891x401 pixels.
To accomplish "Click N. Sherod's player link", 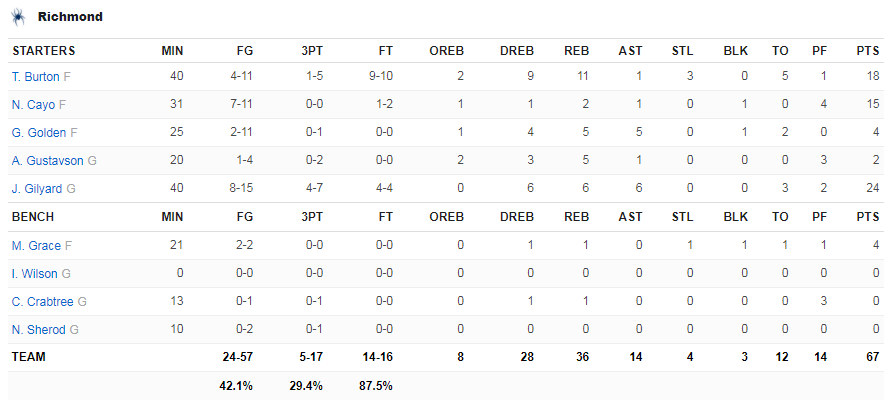I will (38, 329).
